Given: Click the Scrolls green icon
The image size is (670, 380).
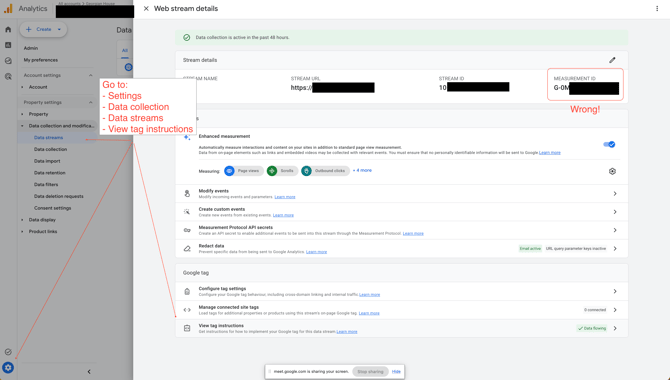Looking at the screenshot, I should tap(272, 171).
